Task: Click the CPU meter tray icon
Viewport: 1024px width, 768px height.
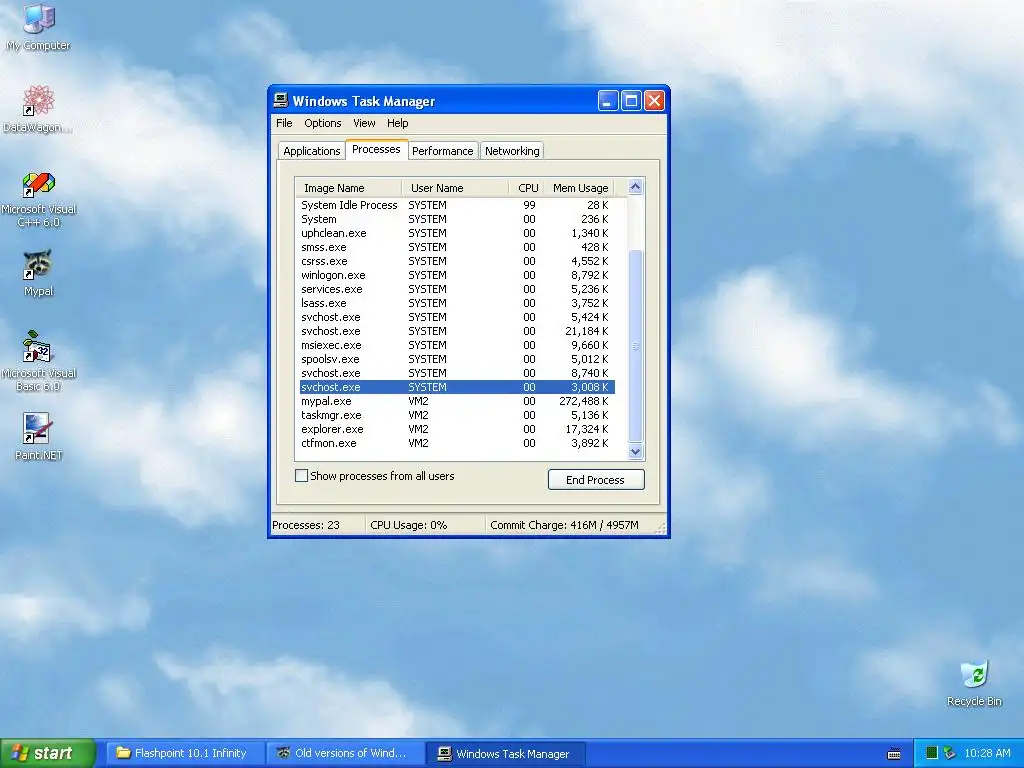Action: [x=932, y=753]
